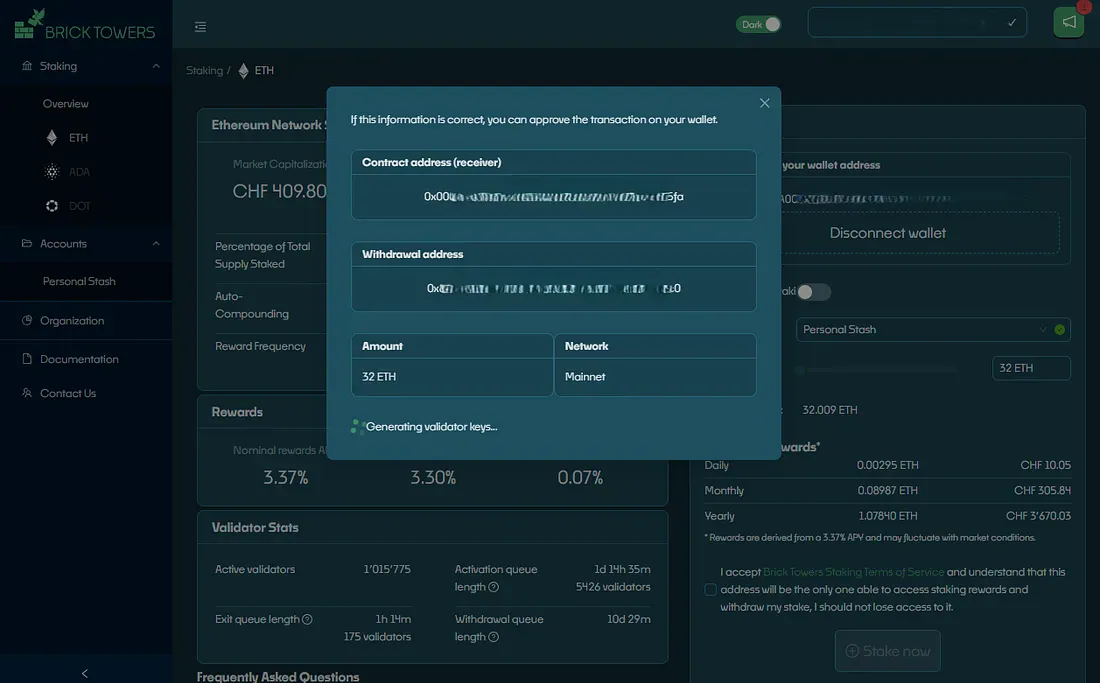
Task: Click the Contact Us person icon
Action: (x=27, y=393)
